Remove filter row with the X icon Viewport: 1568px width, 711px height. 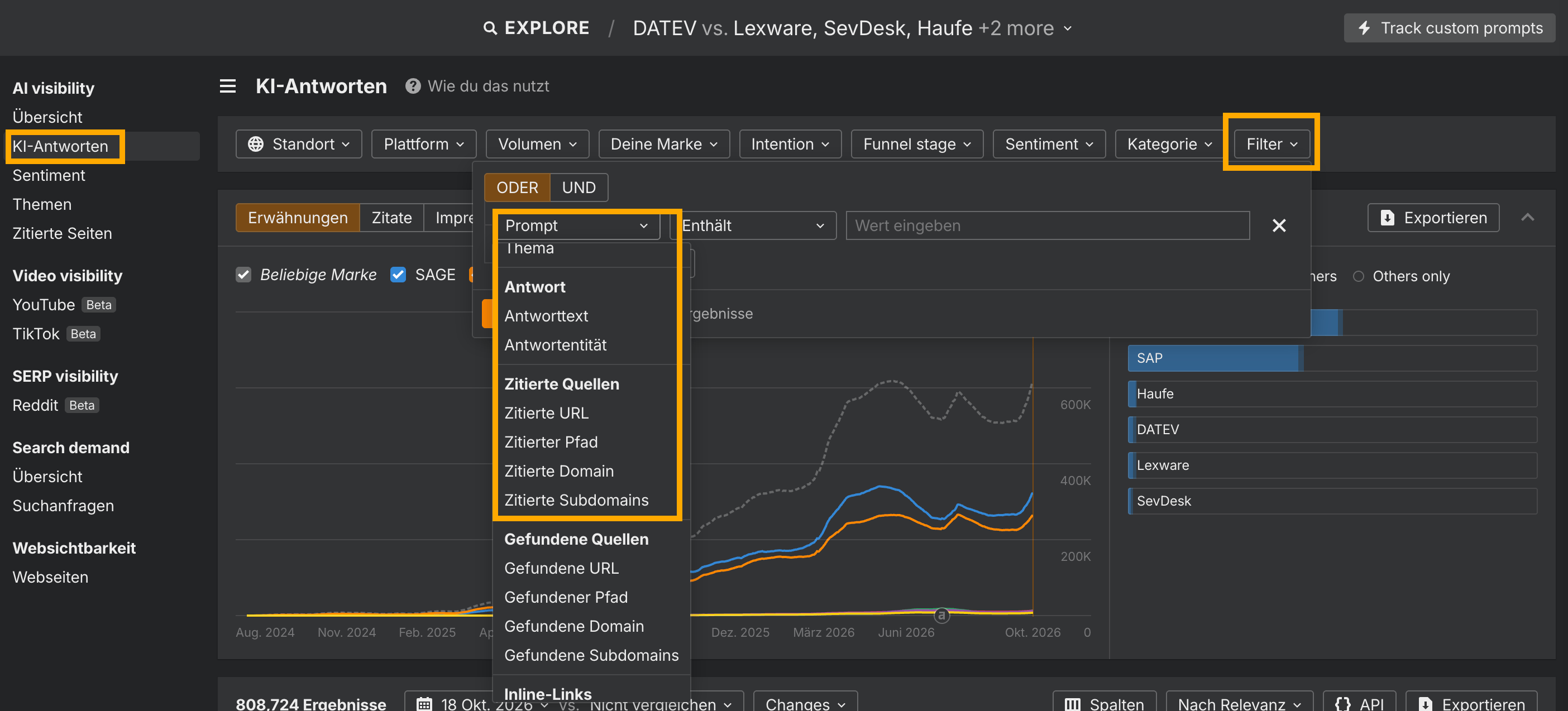(1279, 225)
